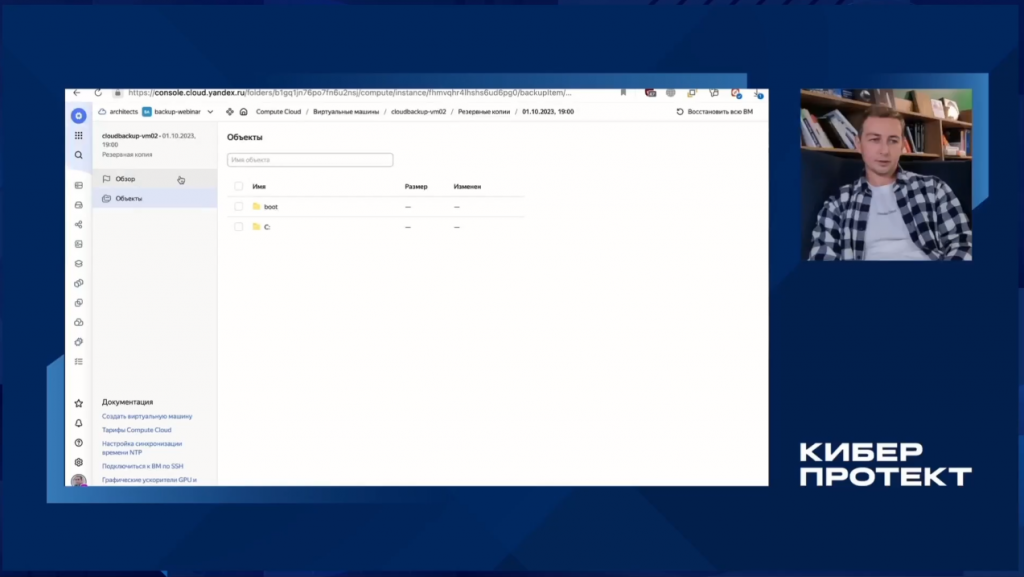This screenshot has height=577, width=1024.
Task: Open Compute Cloud breadcrumb
Action: pyautogui.click(x=278, y=112)
